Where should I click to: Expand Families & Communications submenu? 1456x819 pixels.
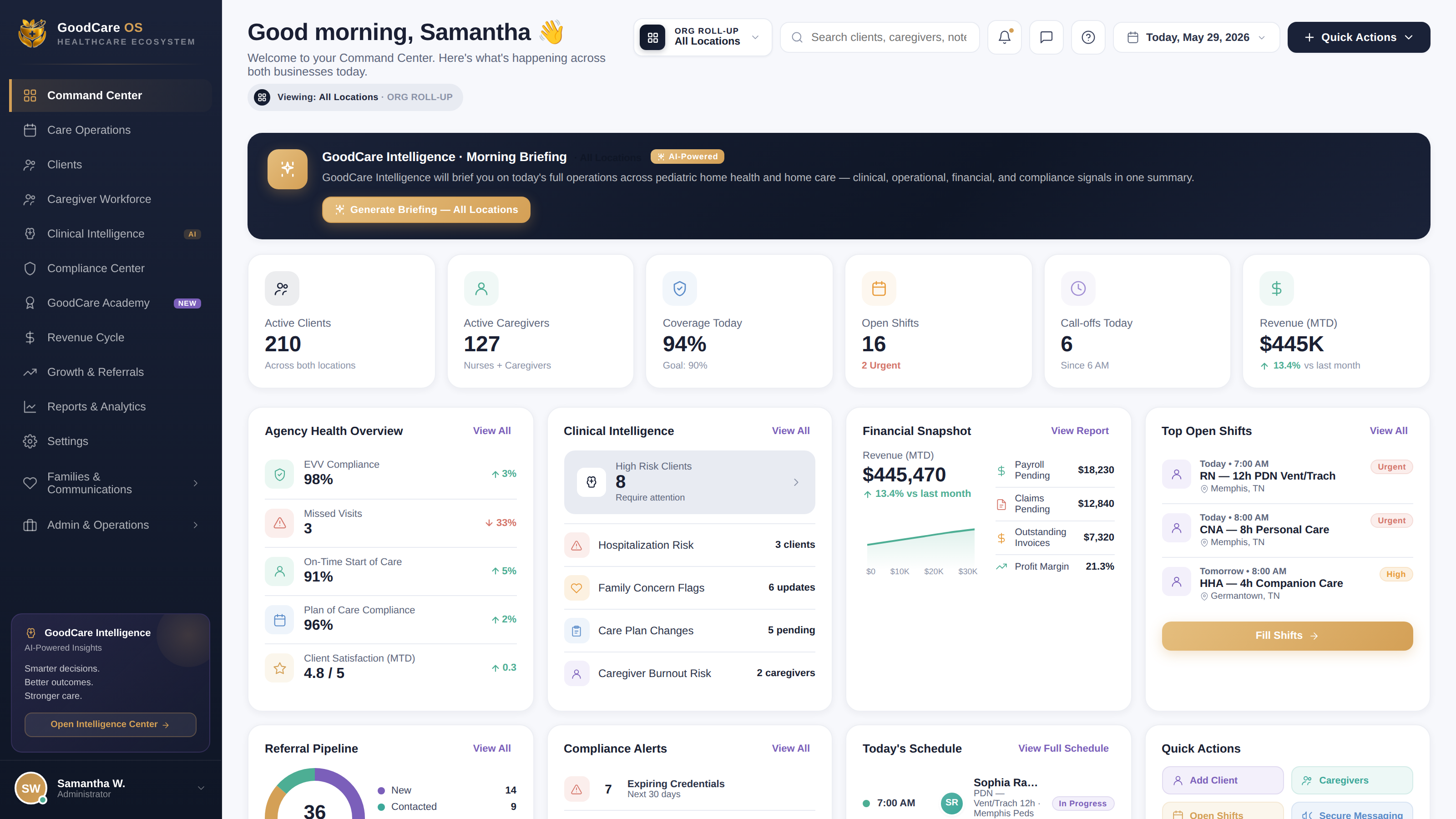tap(111, 483)
